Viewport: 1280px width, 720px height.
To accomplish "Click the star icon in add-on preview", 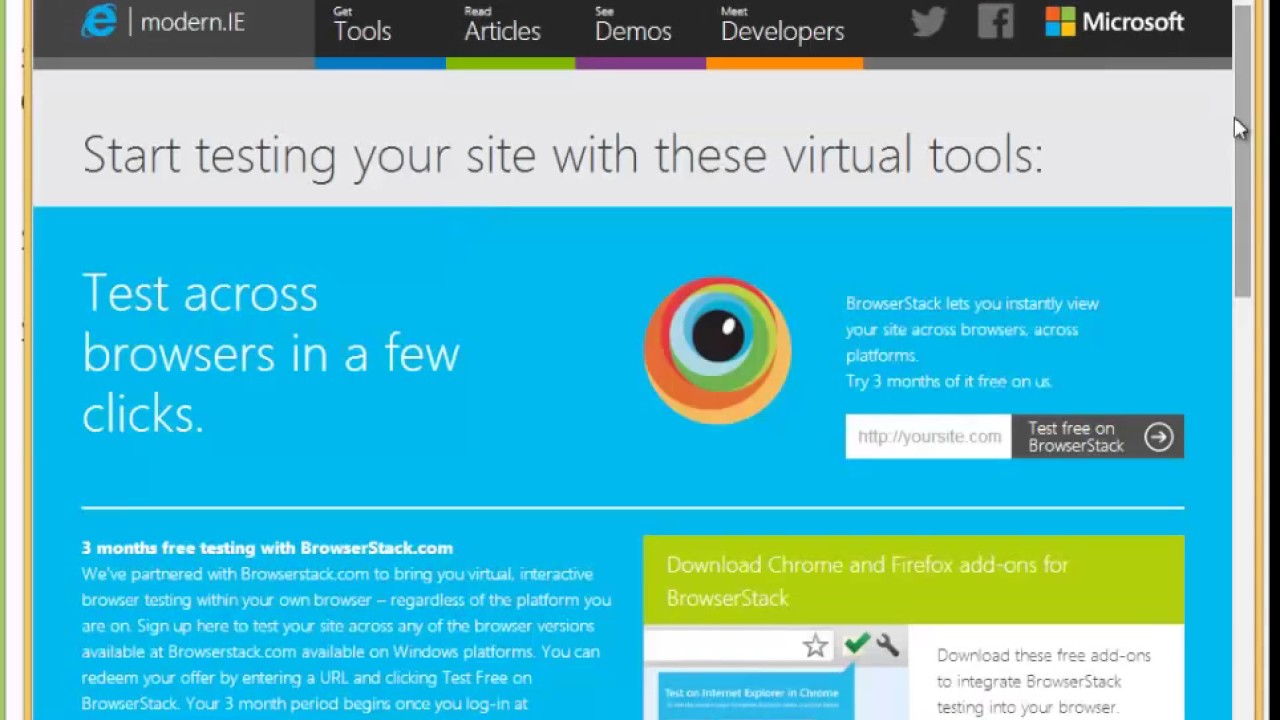I will [x=815, y=647].
